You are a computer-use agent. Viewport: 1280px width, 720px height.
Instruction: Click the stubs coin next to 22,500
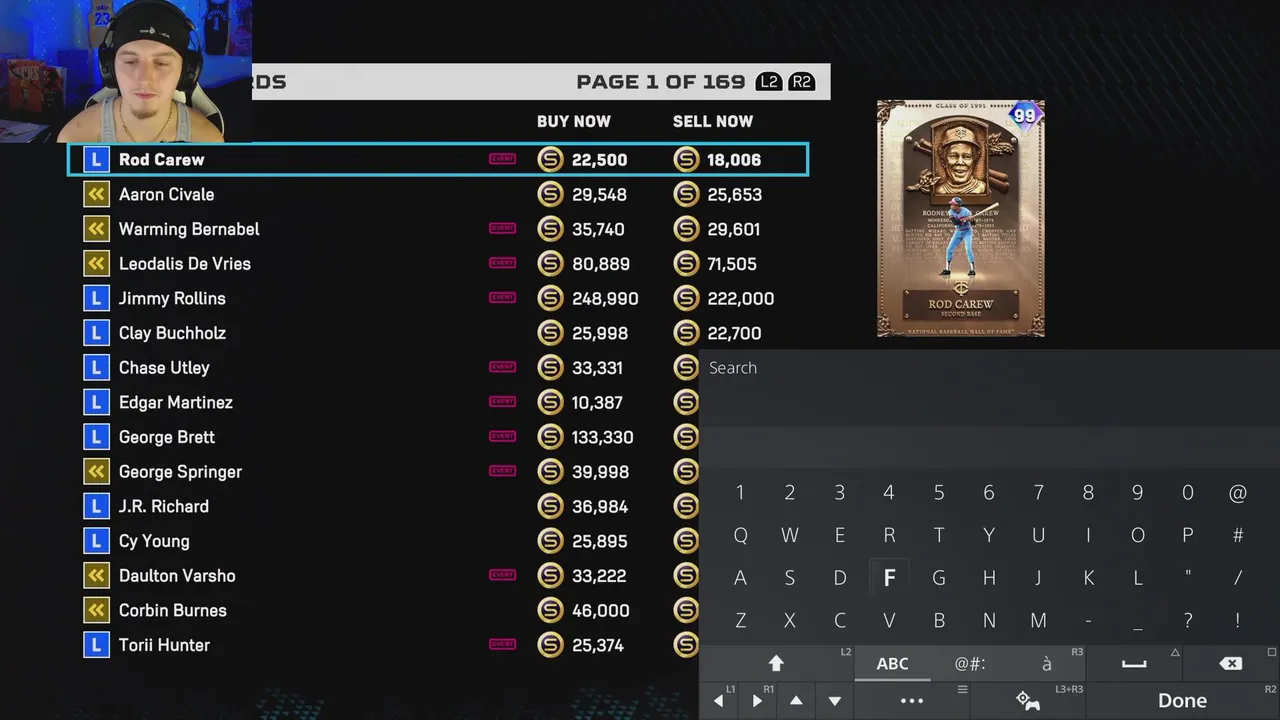point(550,160)
